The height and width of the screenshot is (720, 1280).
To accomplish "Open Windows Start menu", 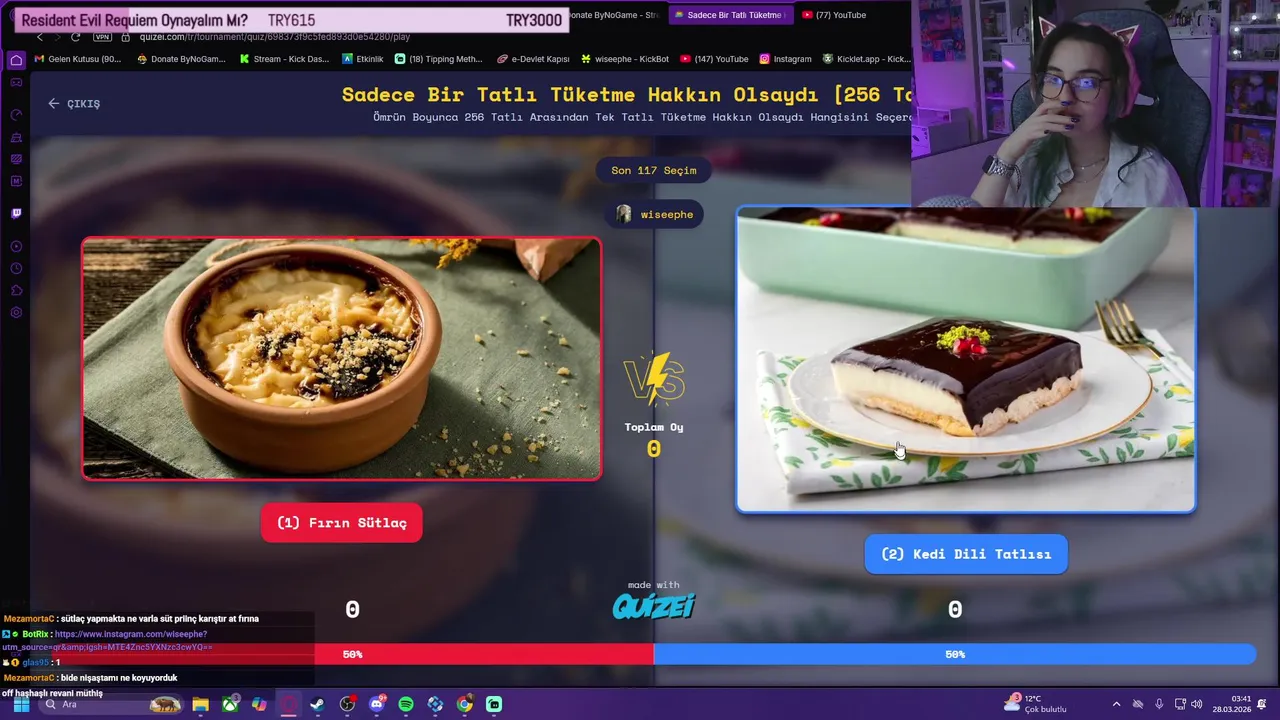I will pyautogui.click(x=21, y=704).
